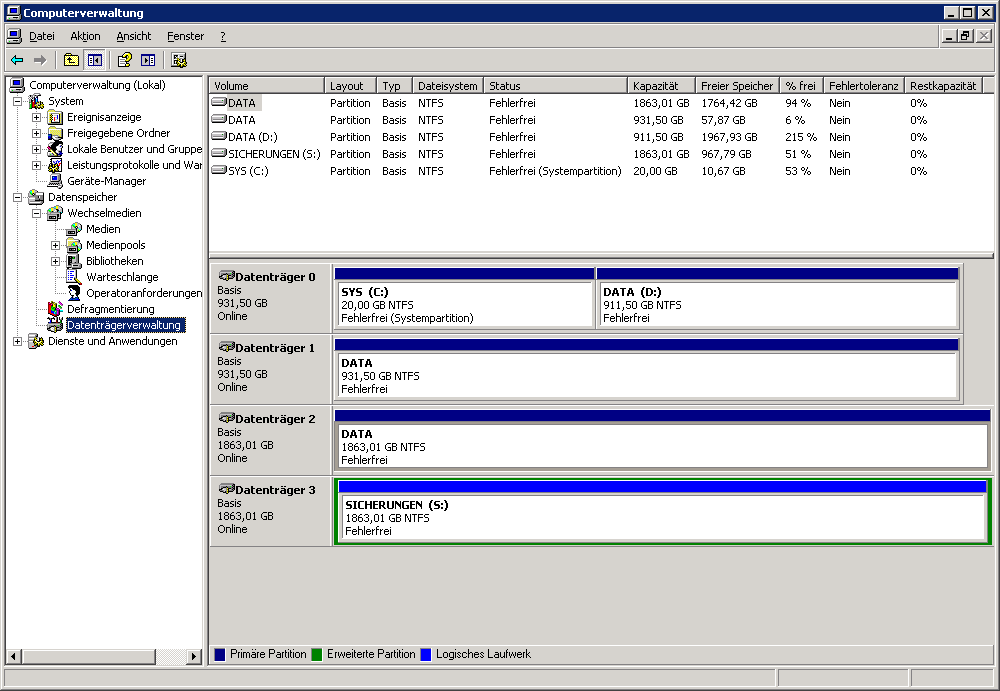Sort by the Freier Speicher column header
This screenshot has height=691, width=1000.
[x=737, y=85]
